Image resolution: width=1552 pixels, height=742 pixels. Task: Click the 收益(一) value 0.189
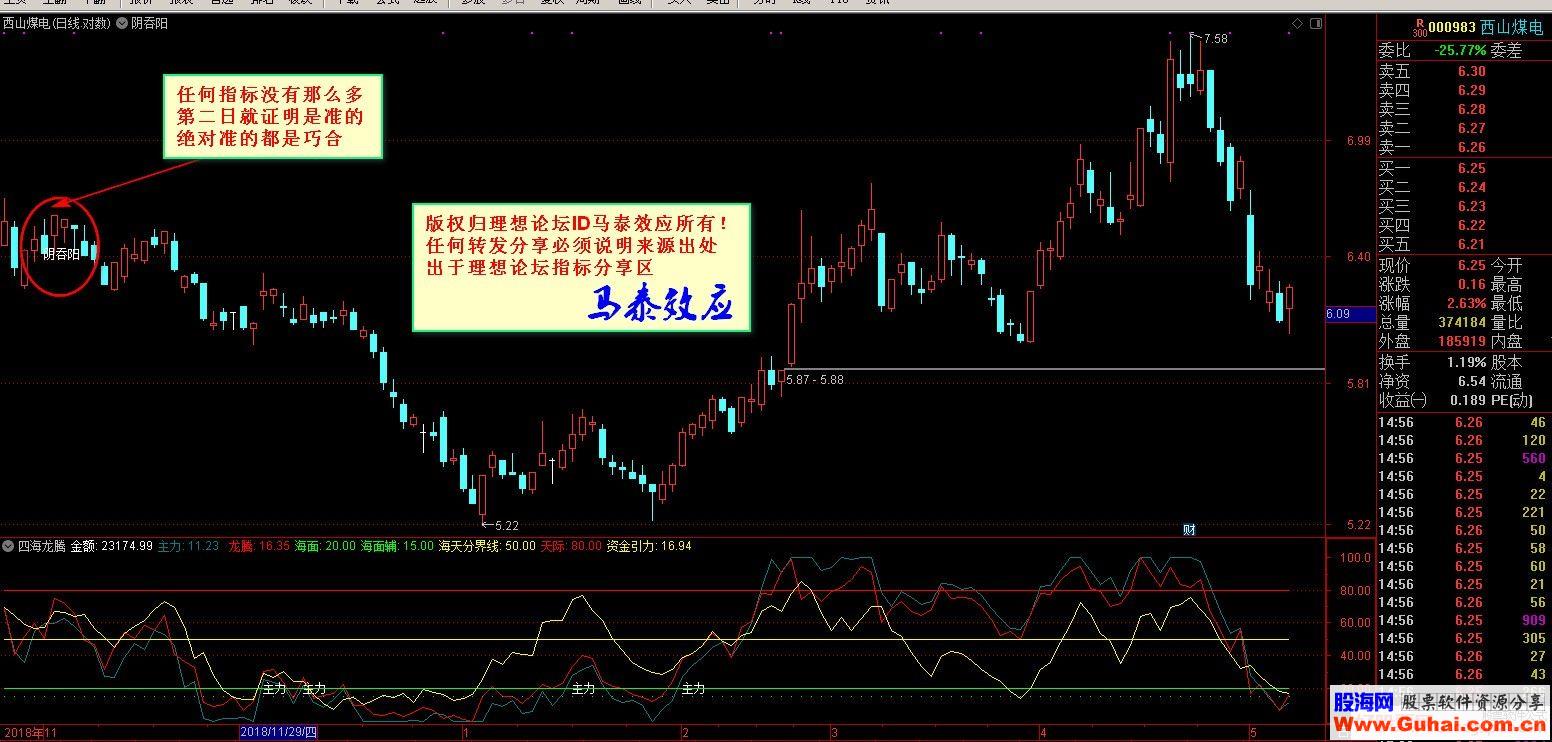click(x=1468, y=400)
